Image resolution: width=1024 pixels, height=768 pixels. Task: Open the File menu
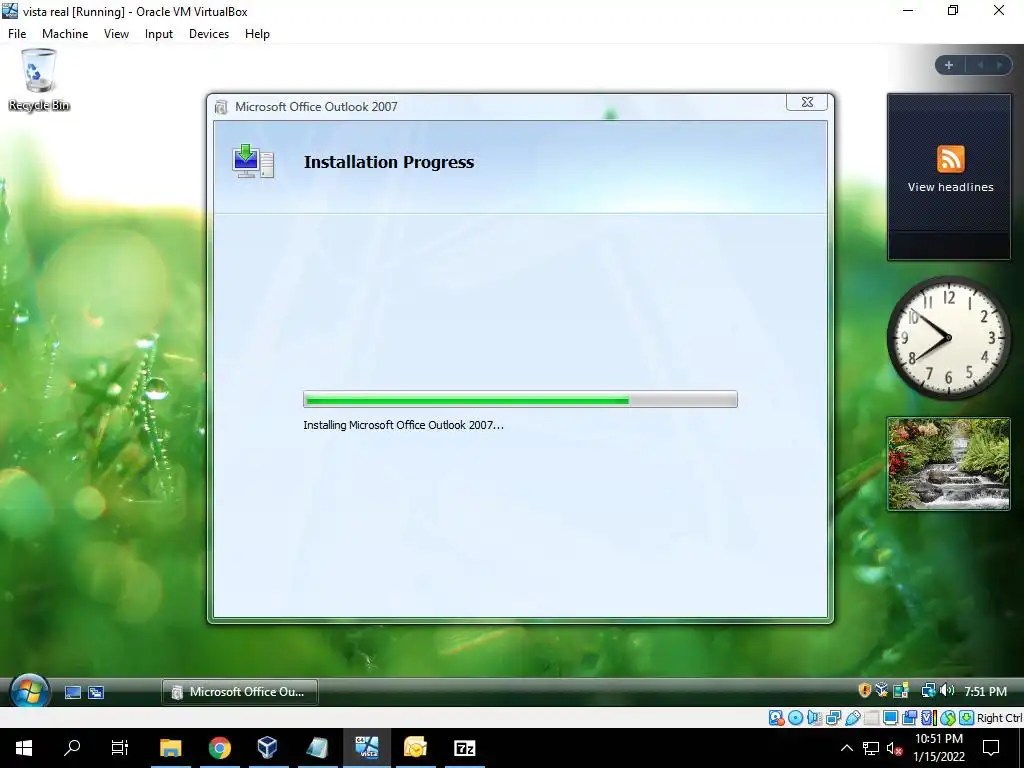pyautogui.click(x=17, y=34)
